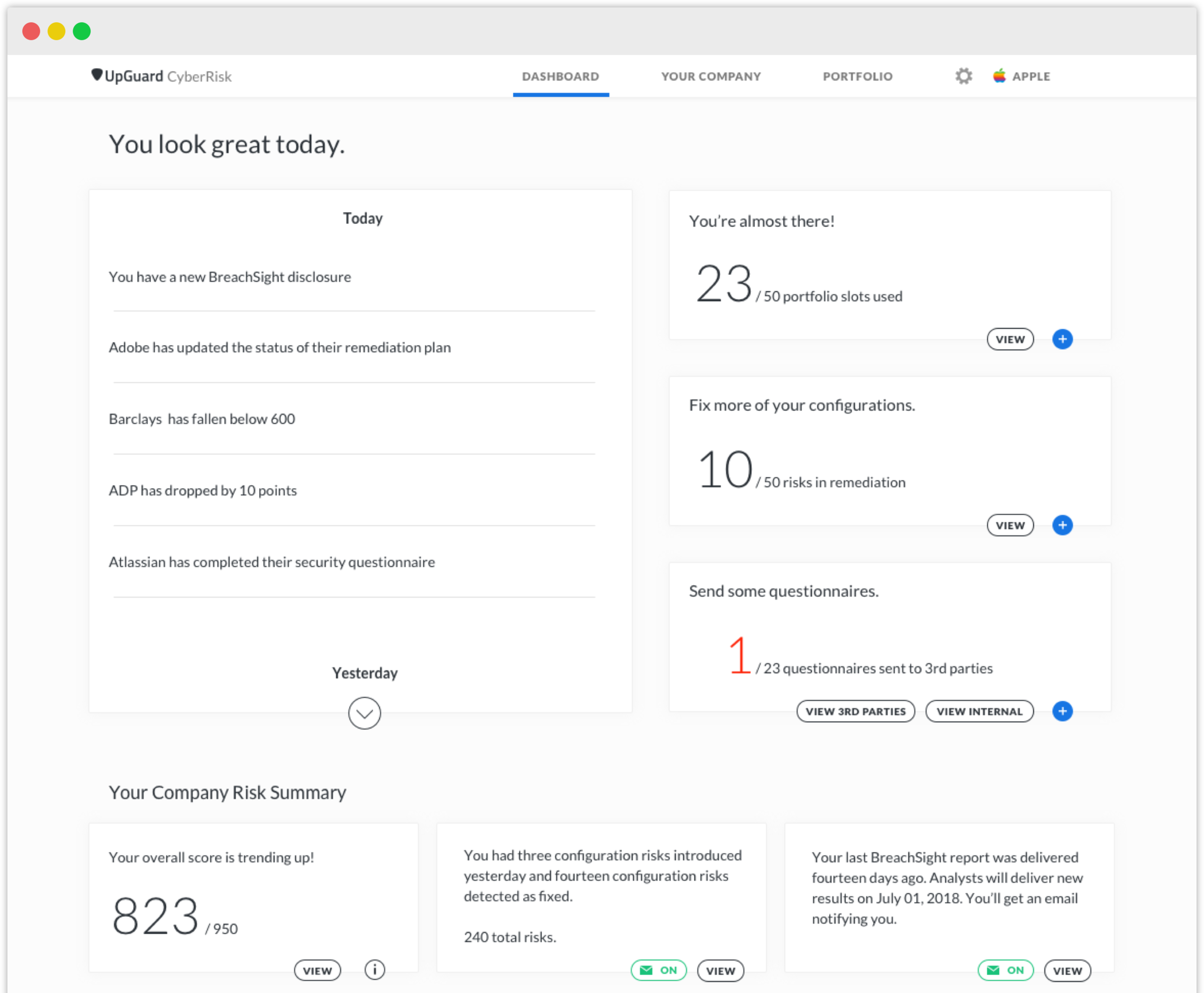Image resolution: width=1204 pixels, height=993 pixels.
Task: Expand Yesterday activity with chevron circle
Action: click(365, 713)
